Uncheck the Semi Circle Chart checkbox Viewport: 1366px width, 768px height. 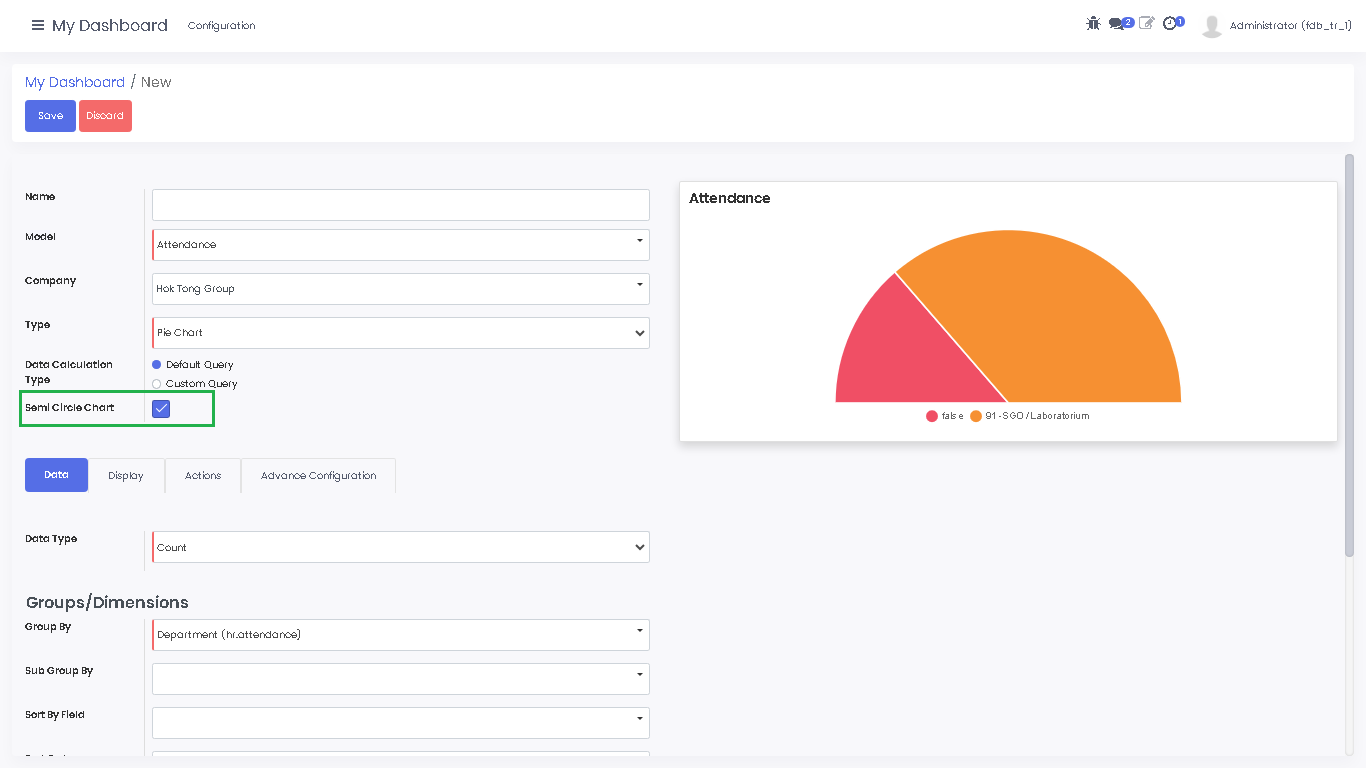click(x=161, y=408)
